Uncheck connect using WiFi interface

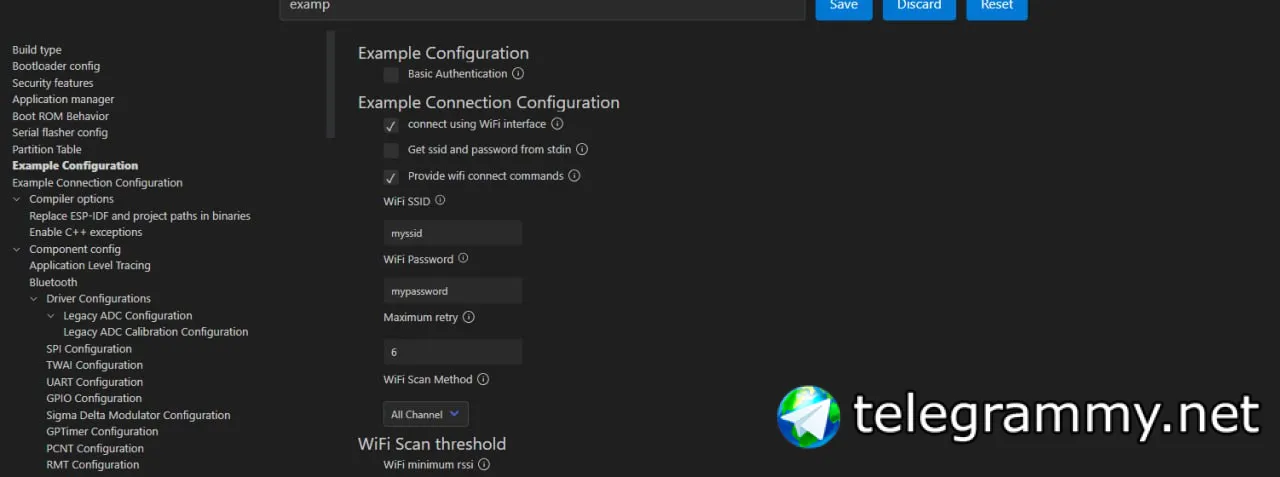[x=391, y=126]
